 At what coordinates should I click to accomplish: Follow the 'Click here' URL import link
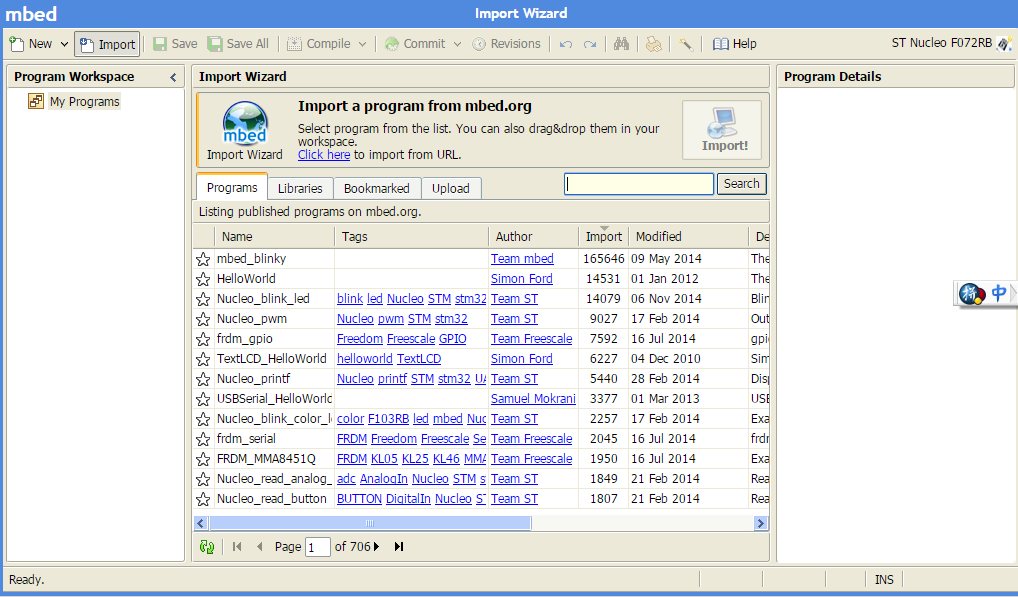click(x=324, y=155)
